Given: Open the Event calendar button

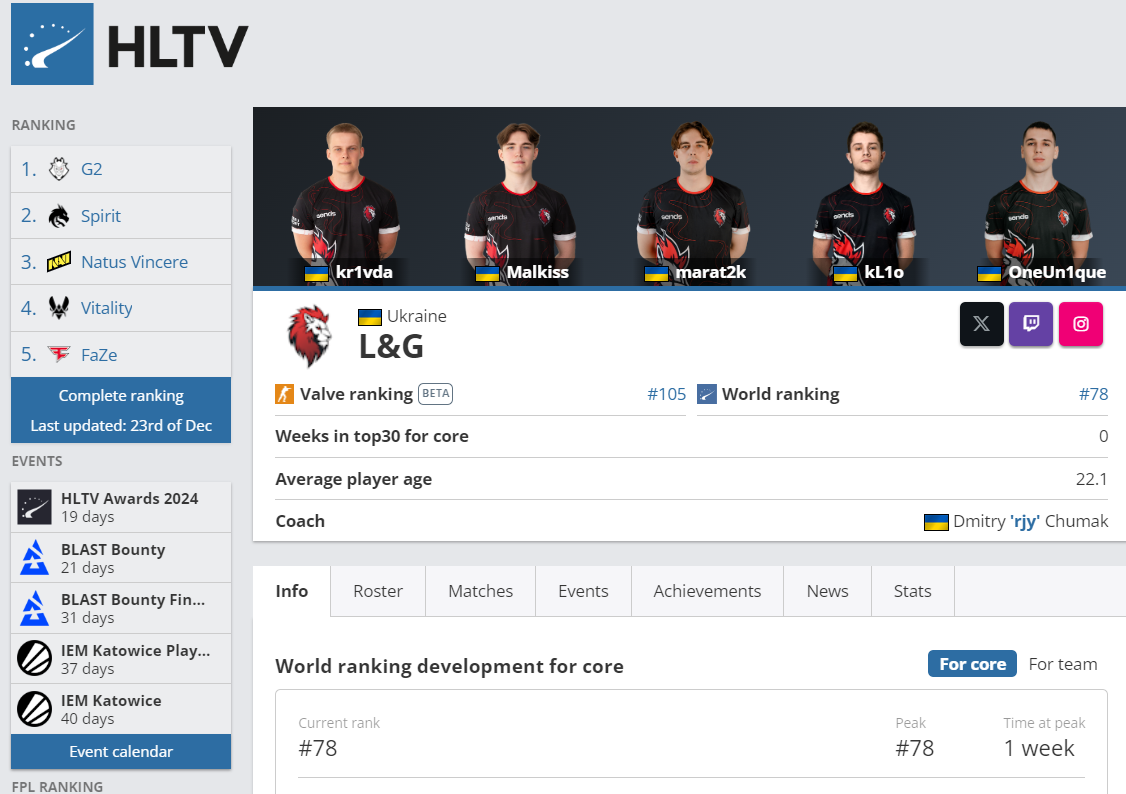Looking at the screenshot, I should point(121,752).
